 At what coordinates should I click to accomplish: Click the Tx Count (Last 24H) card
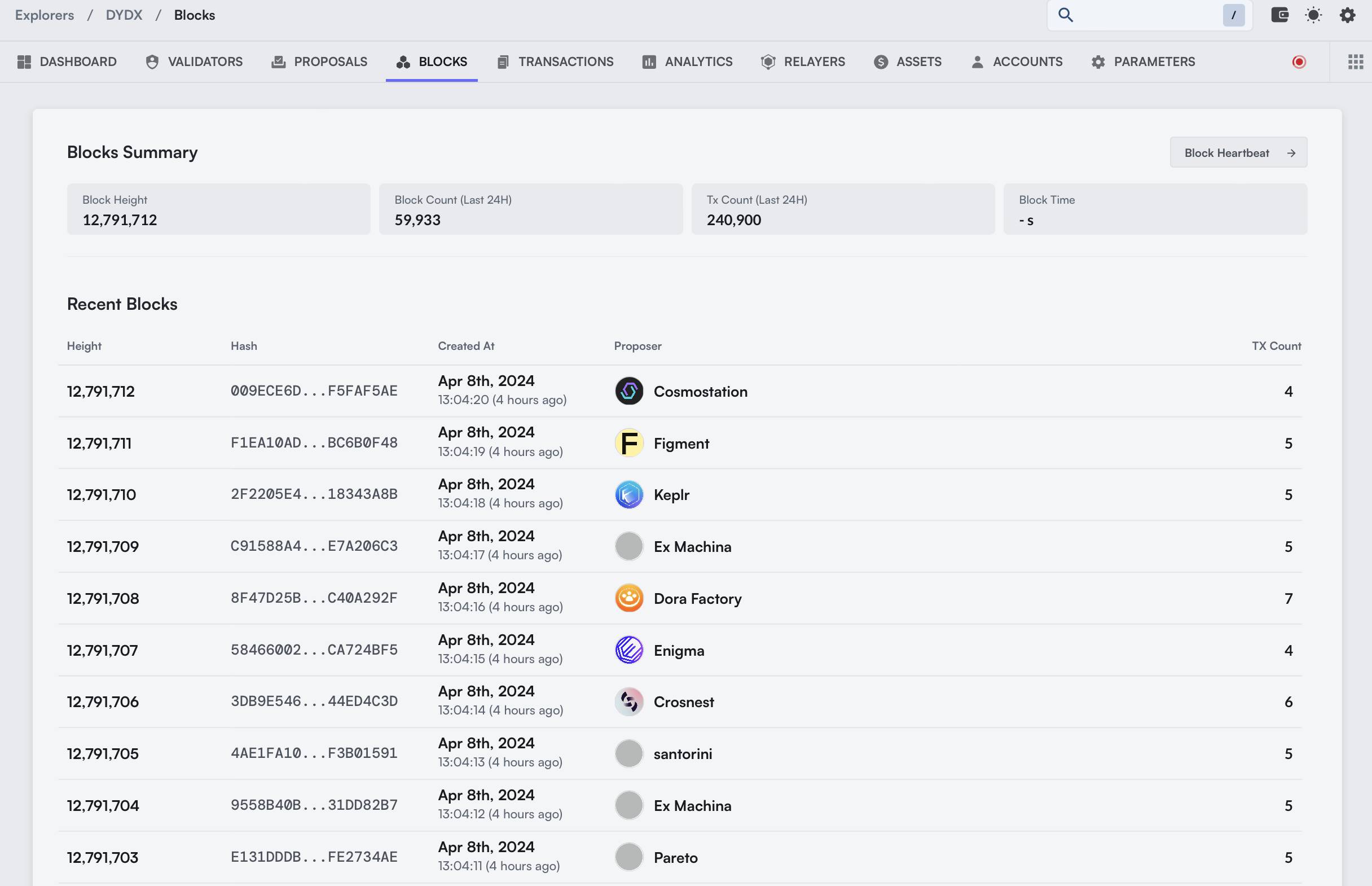(x=843, y=209)
